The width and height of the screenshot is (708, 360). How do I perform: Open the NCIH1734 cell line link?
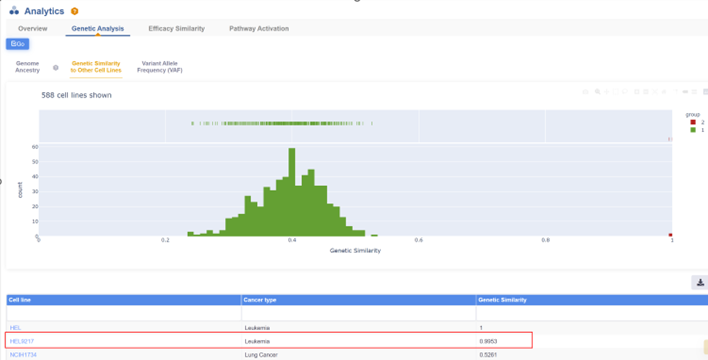[x=23, y=355]
